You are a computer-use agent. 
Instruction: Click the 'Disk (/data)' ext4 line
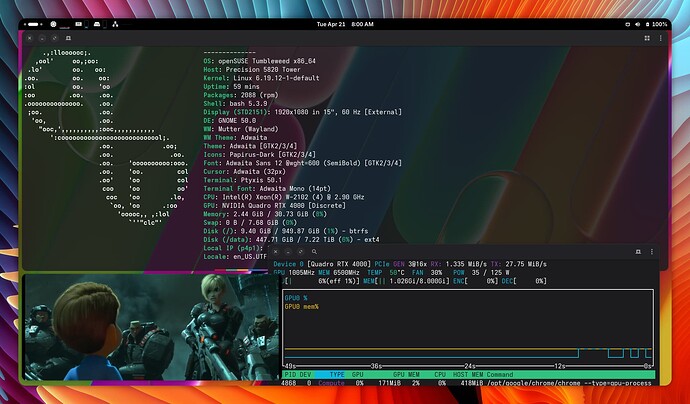pos(291,239)
